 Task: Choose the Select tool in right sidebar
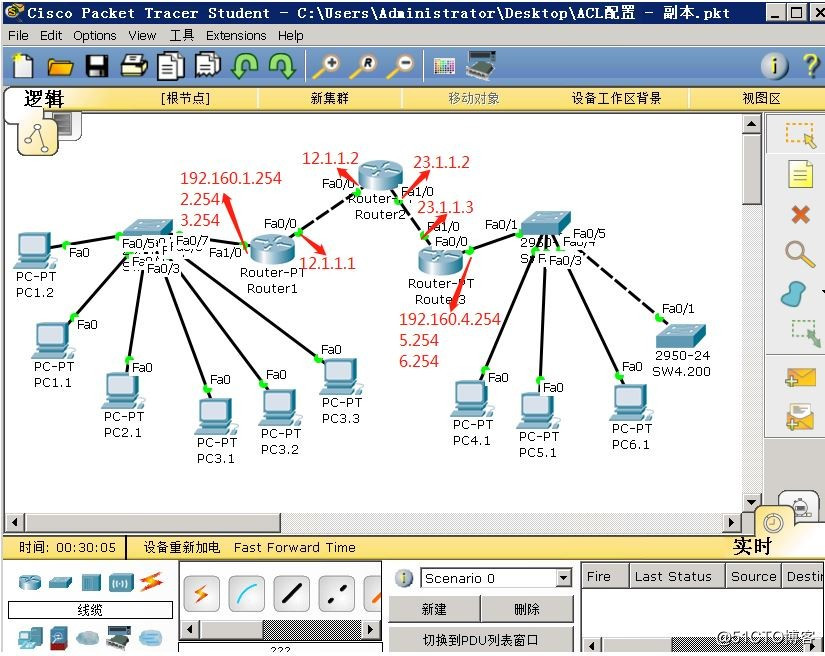(x=800, y=135)
